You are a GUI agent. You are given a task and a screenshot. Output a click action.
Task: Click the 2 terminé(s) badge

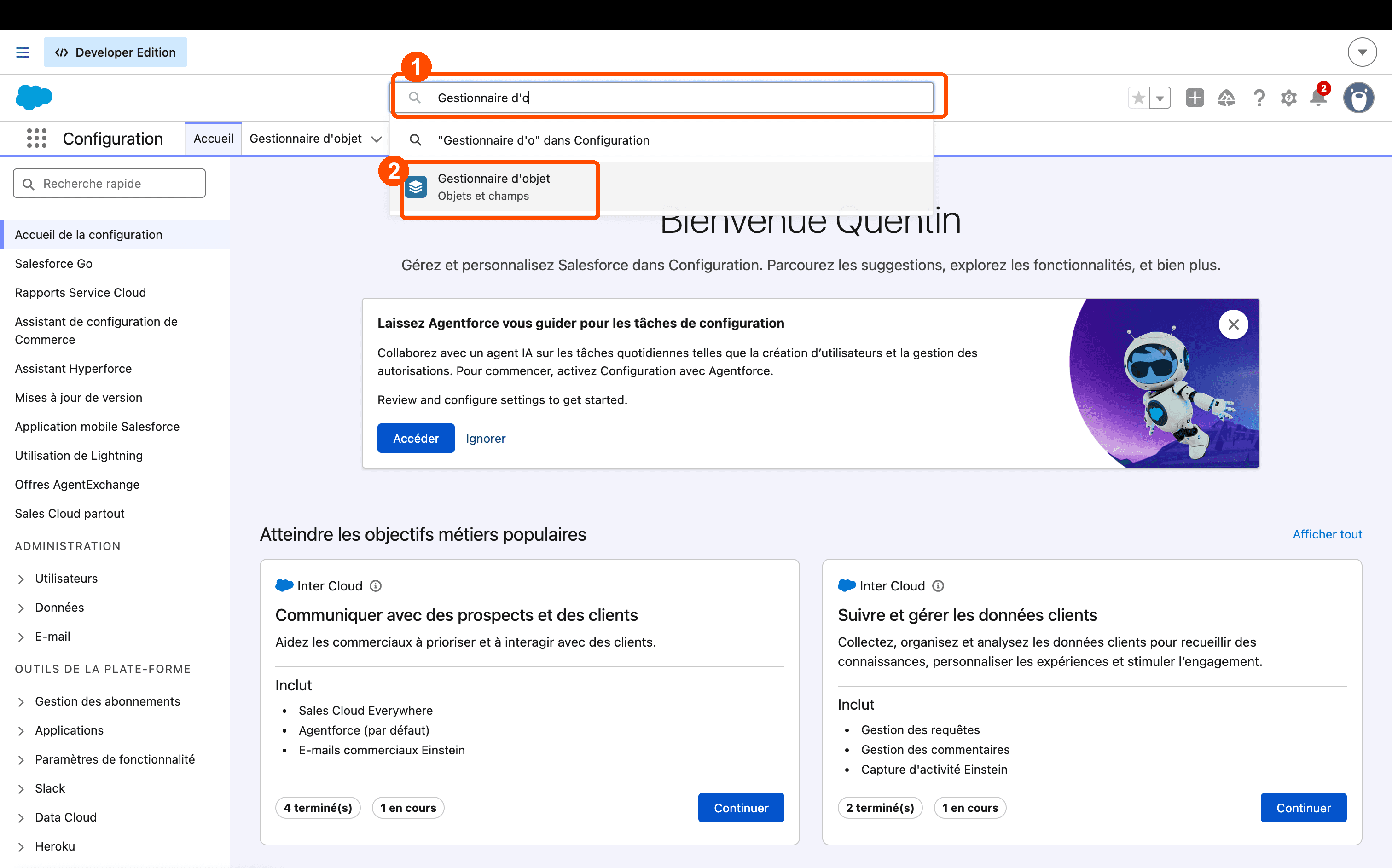coord(880,807)
